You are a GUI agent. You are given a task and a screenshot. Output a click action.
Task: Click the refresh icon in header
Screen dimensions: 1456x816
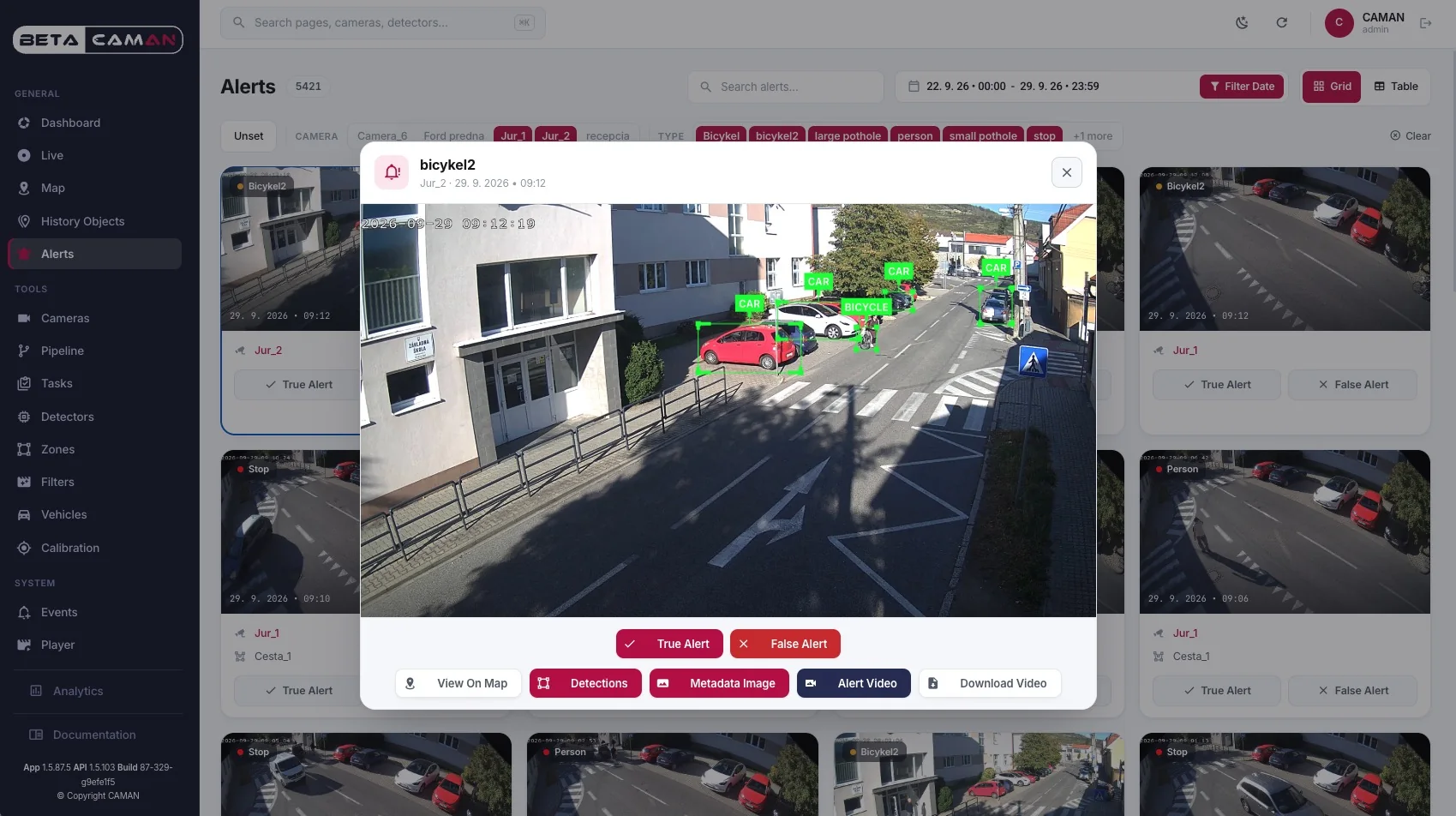click(1282, 23)
